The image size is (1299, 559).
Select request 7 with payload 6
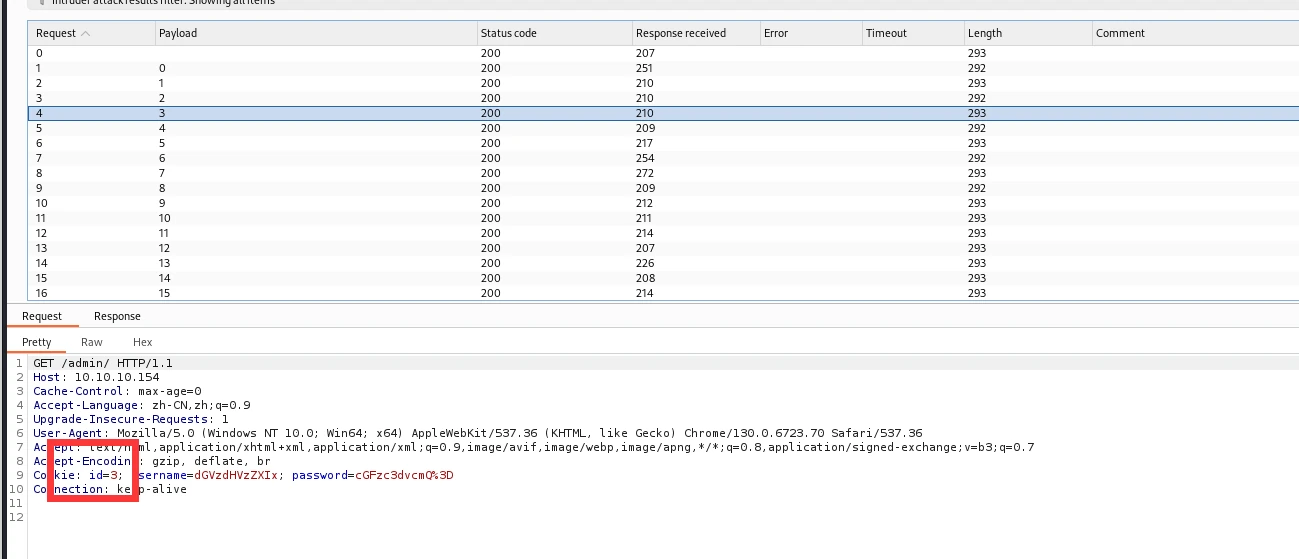click(663, 158)
